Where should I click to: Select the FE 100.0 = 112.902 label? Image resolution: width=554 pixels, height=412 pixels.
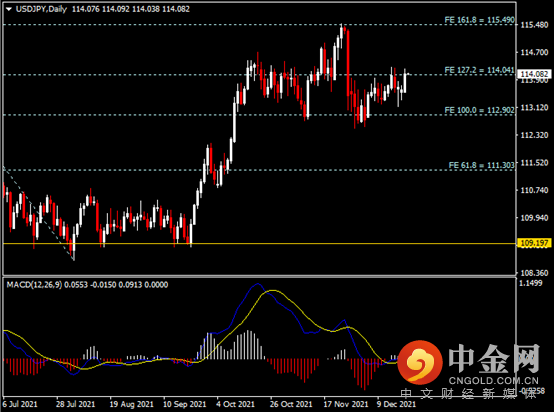click(479, 110)
